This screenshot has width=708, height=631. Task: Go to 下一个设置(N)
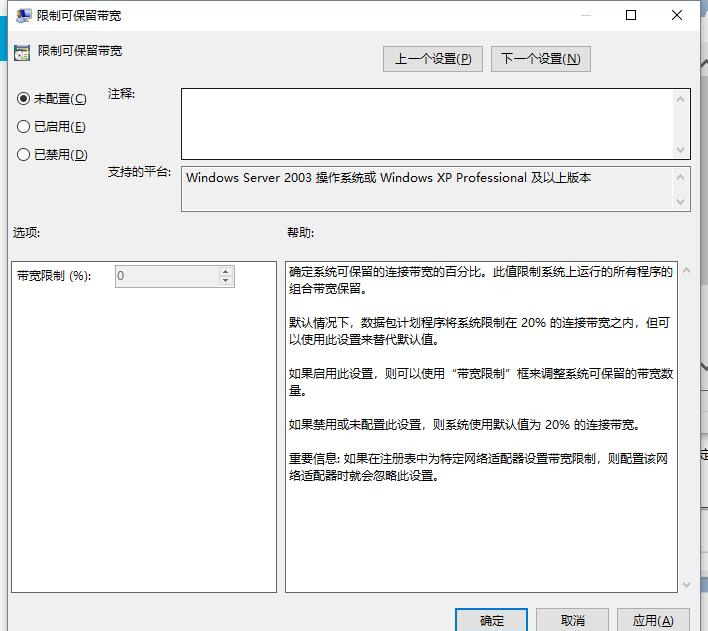point(540,59)
